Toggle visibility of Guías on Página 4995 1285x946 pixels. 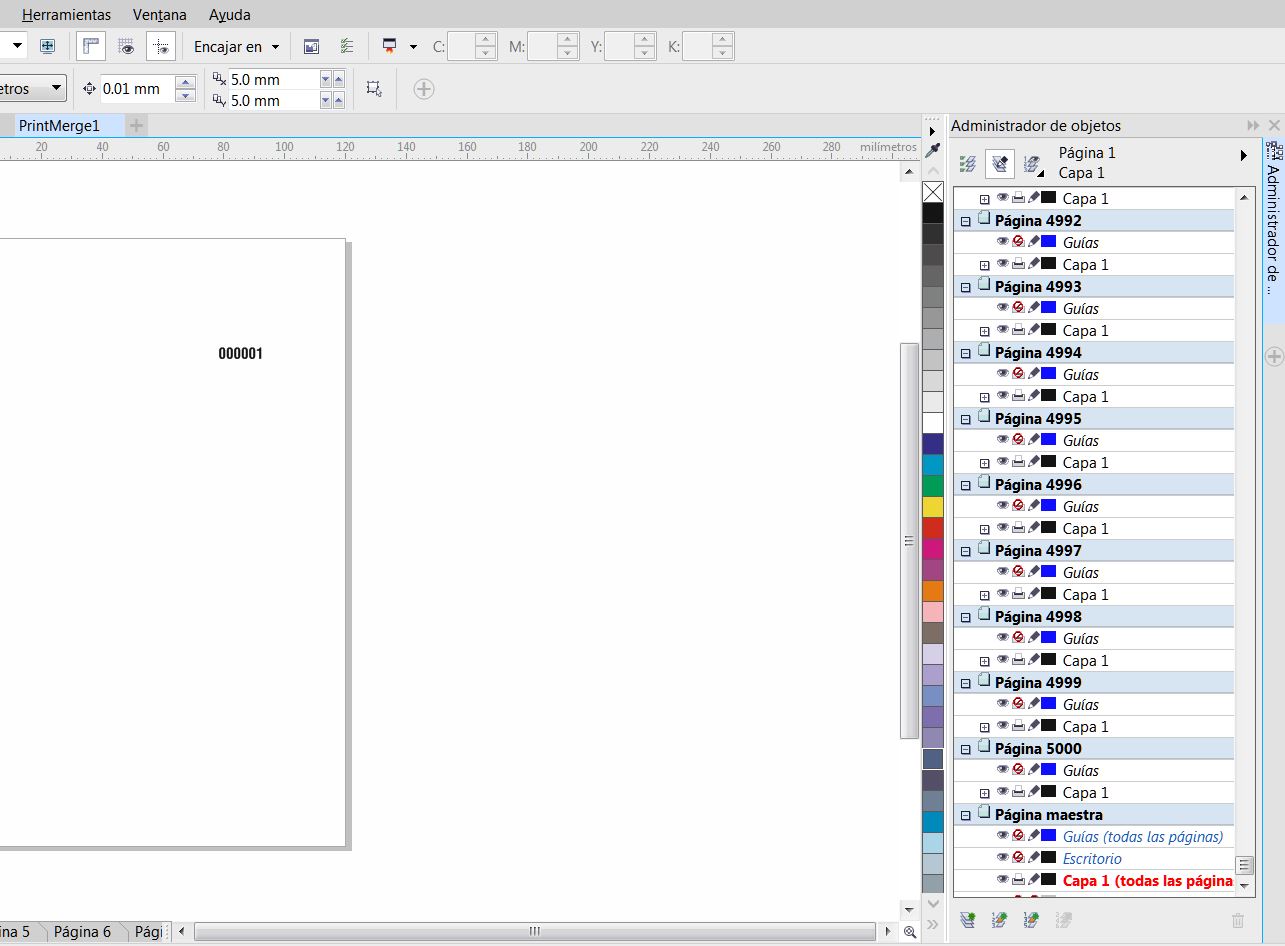(1002, 439)
